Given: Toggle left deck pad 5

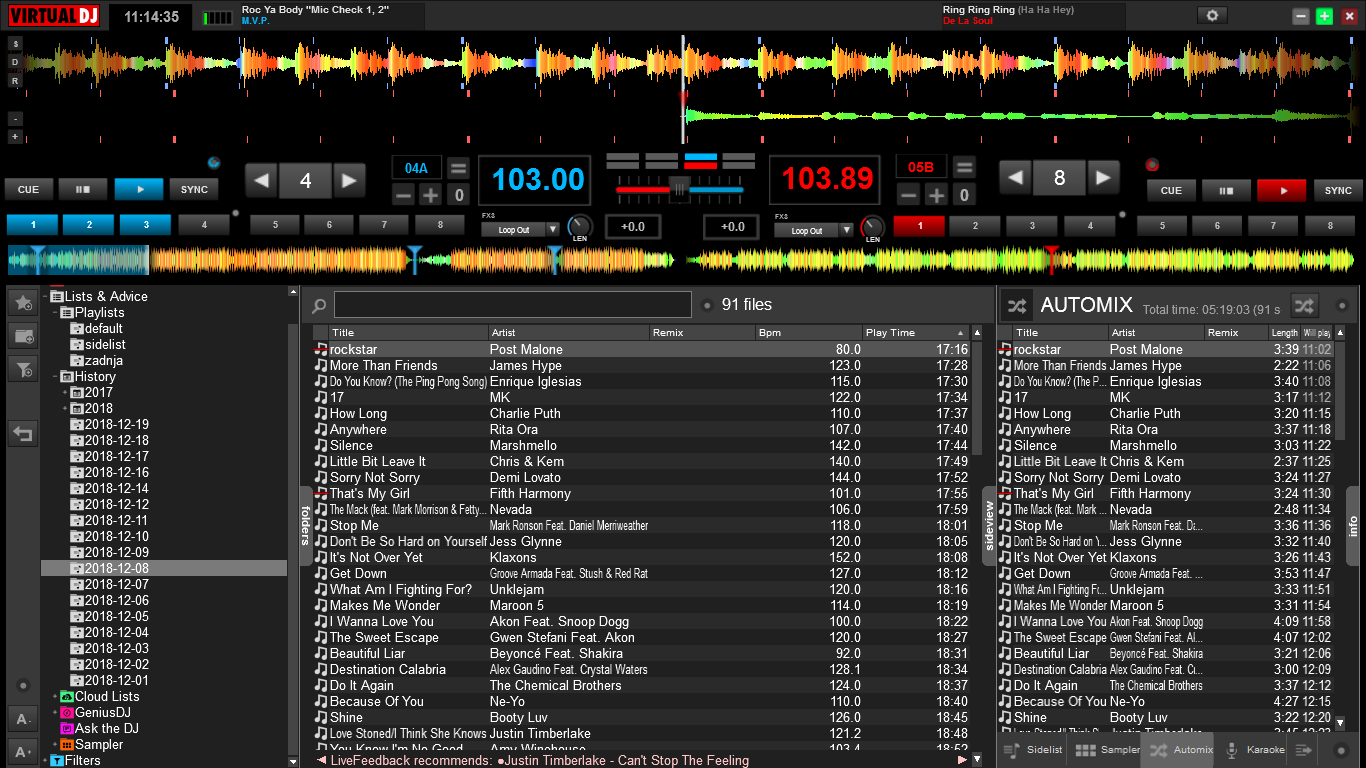Looking at the screenshot, I should [275, 225].
